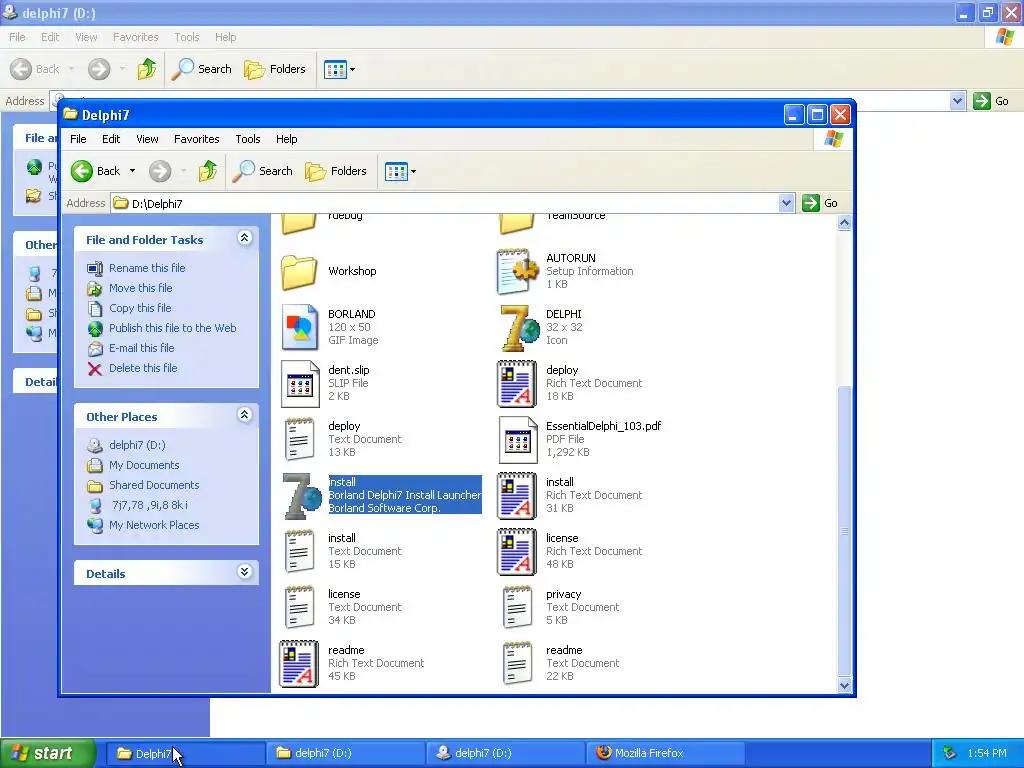1024x768 pixels.
Task: Open the install Borland Delphi7 launcher icon
Action: click(x=302, y=496)
